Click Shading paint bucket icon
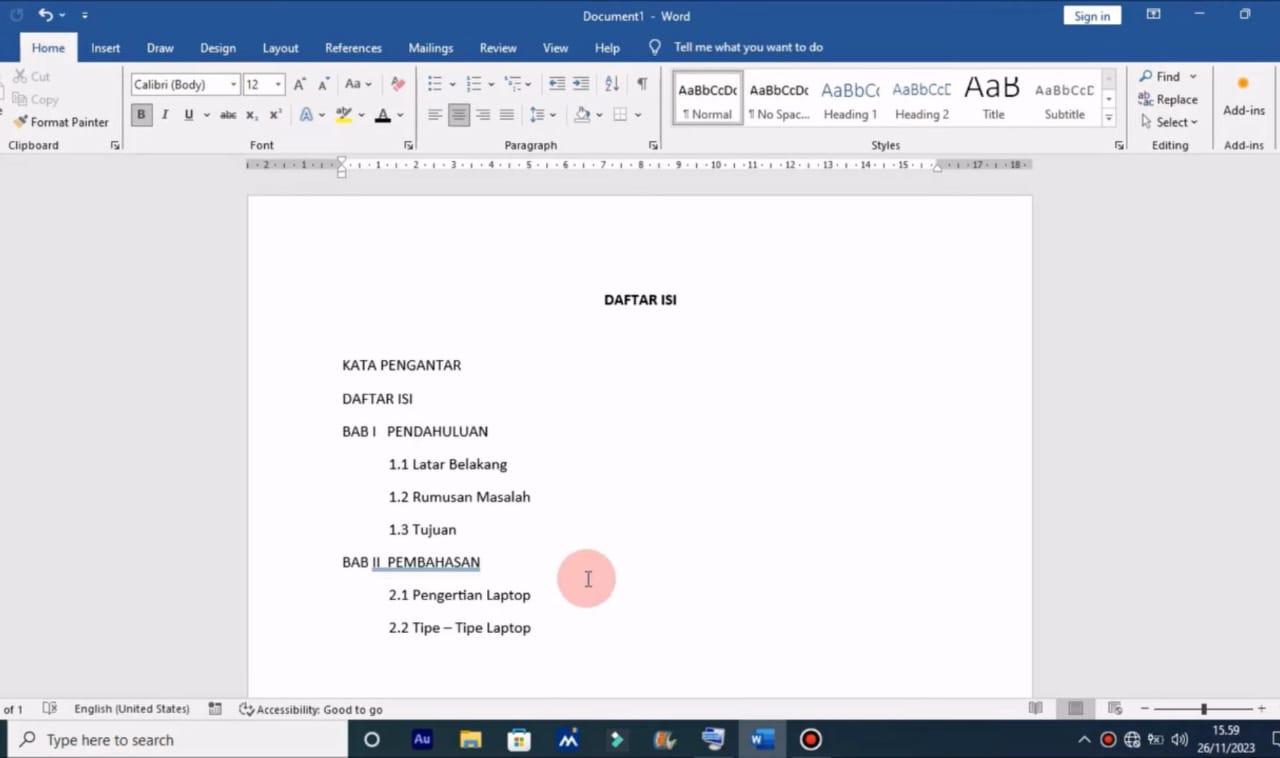Viewport: 1280px width, 758px height. (x=582, y=115)
